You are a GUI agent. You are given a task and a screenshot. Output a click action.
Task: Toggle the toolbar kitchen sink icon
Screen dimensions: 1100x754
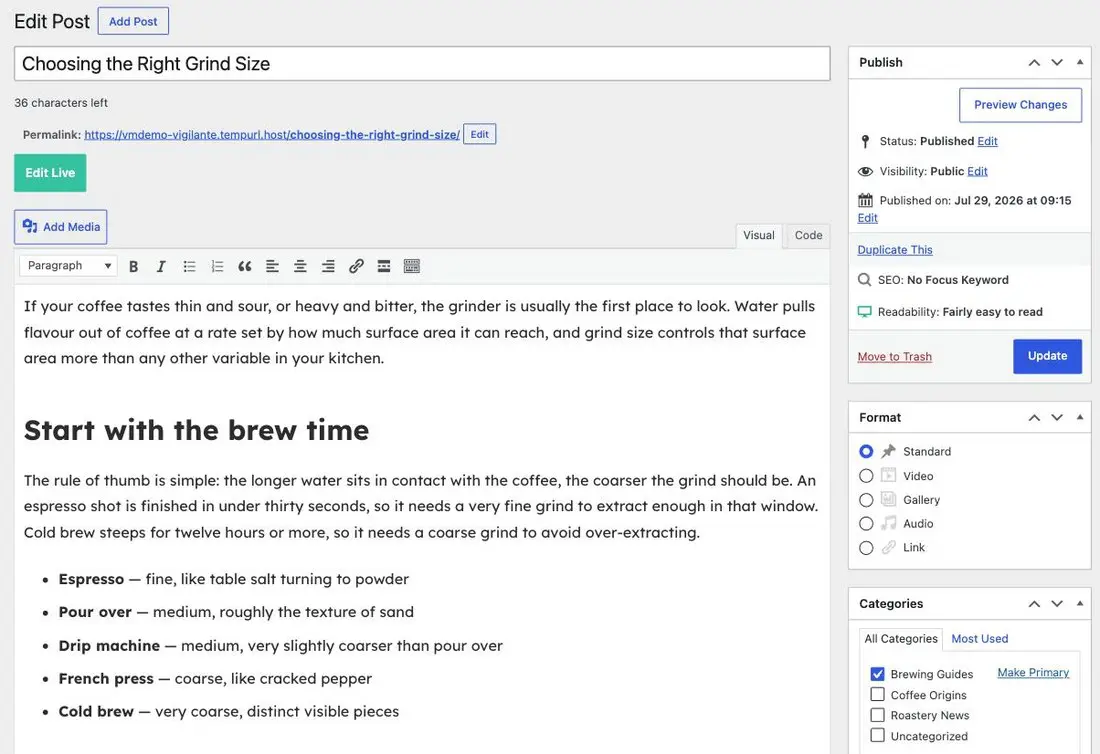click(x=412, y=267)
